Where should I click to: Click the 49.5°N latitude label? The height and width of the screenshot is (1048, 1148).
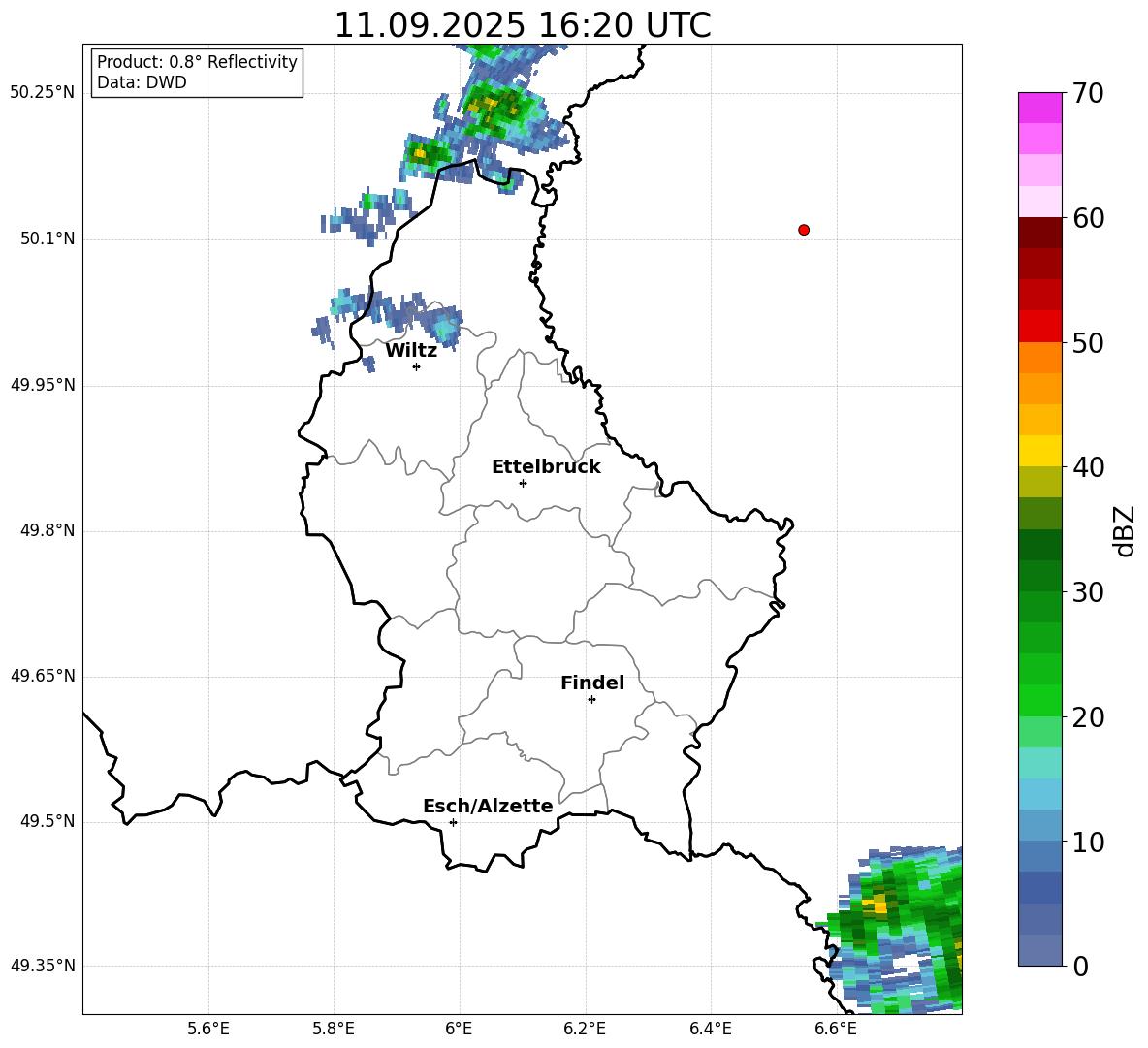(x=48, y=821)
